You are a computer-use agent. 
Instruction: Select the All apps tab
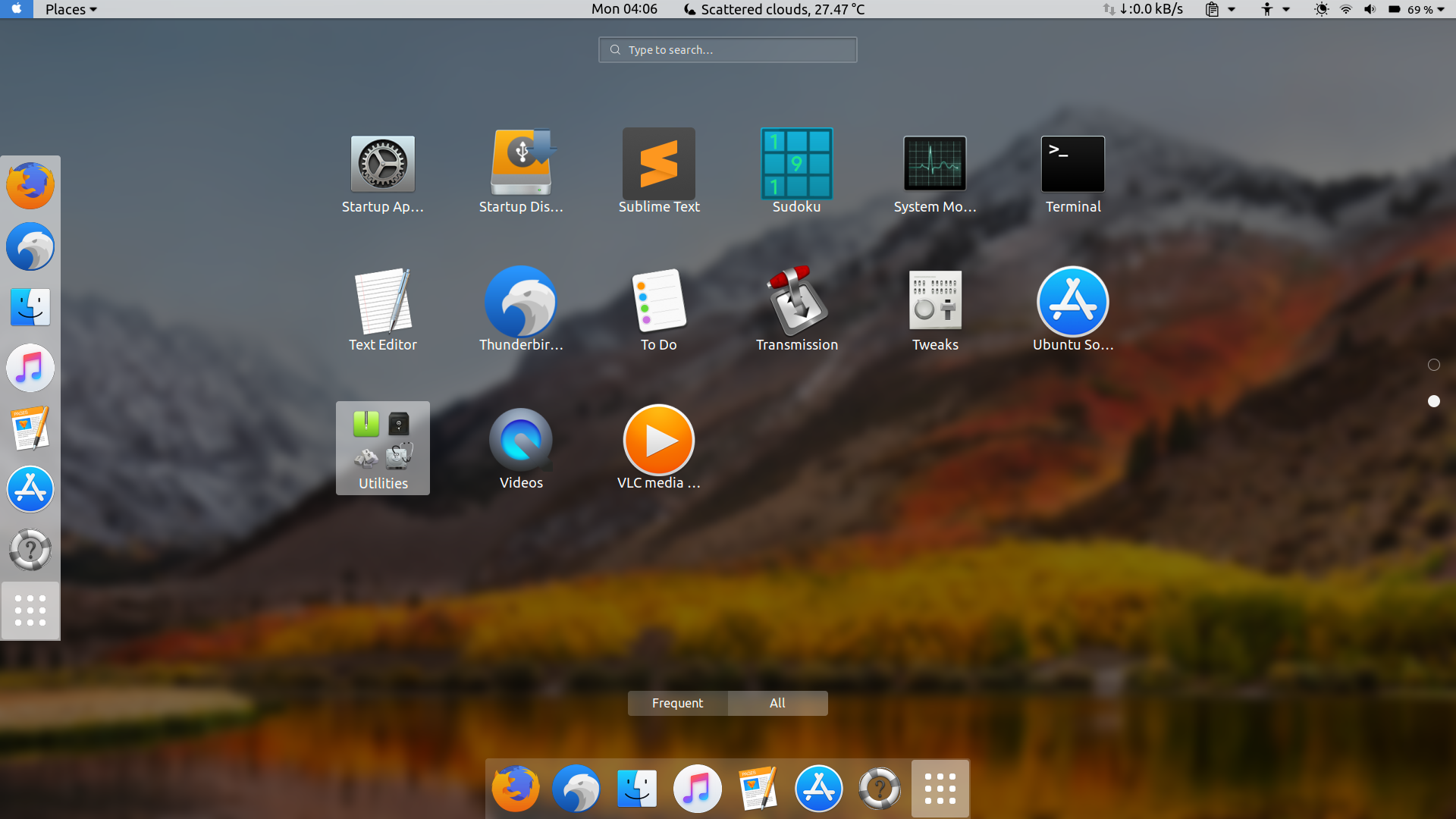coord(777,703)
